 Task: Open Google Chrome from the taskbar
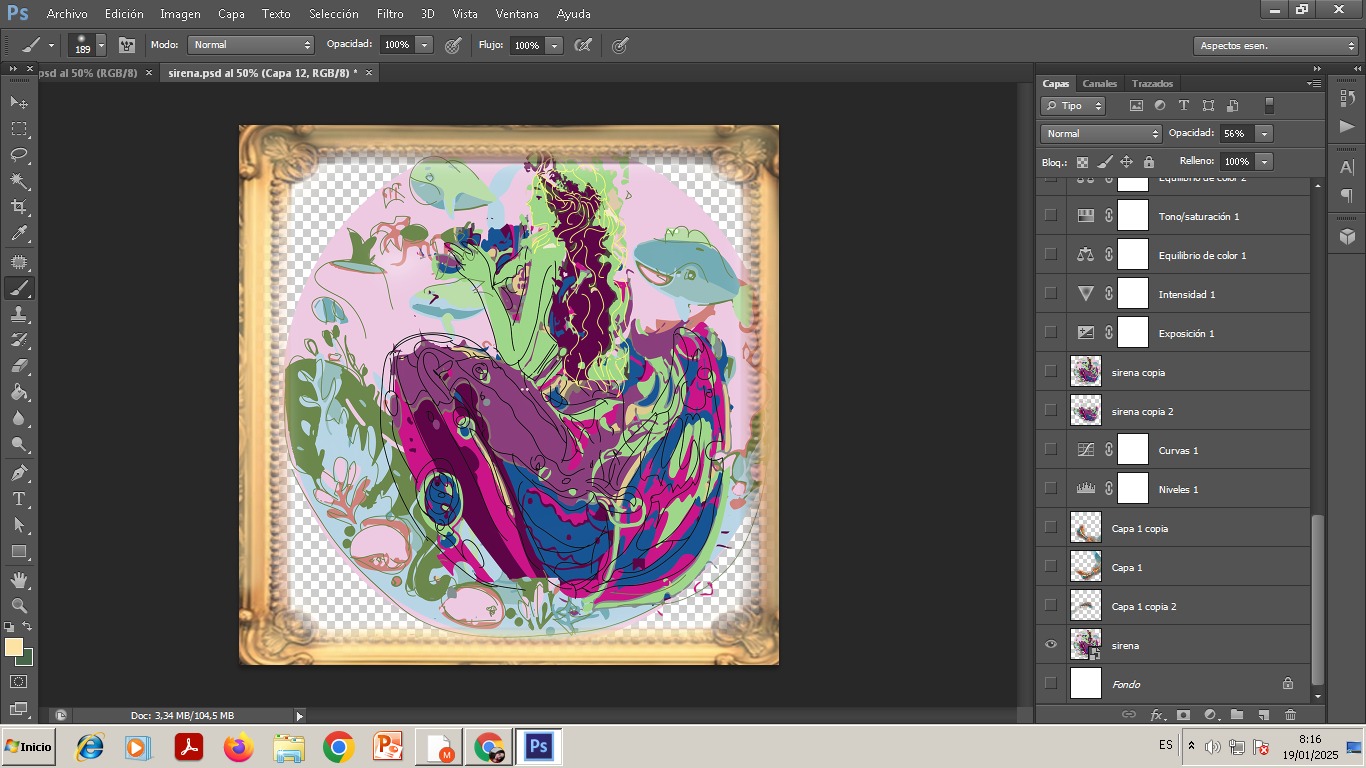point(339,747)
